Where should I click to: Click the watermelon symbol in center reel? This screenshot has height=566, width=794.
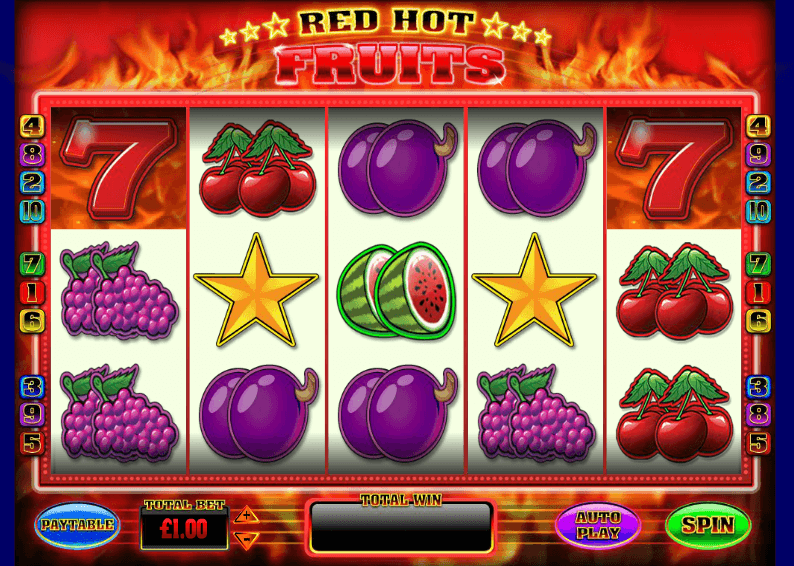tap(396, 291)
